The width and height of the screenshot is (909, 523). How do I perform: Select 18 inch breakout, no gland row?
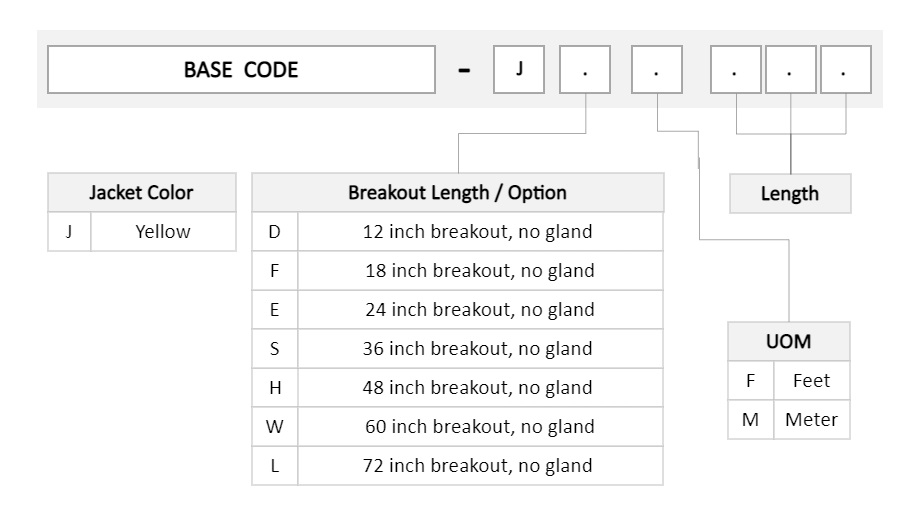[457, 270]
